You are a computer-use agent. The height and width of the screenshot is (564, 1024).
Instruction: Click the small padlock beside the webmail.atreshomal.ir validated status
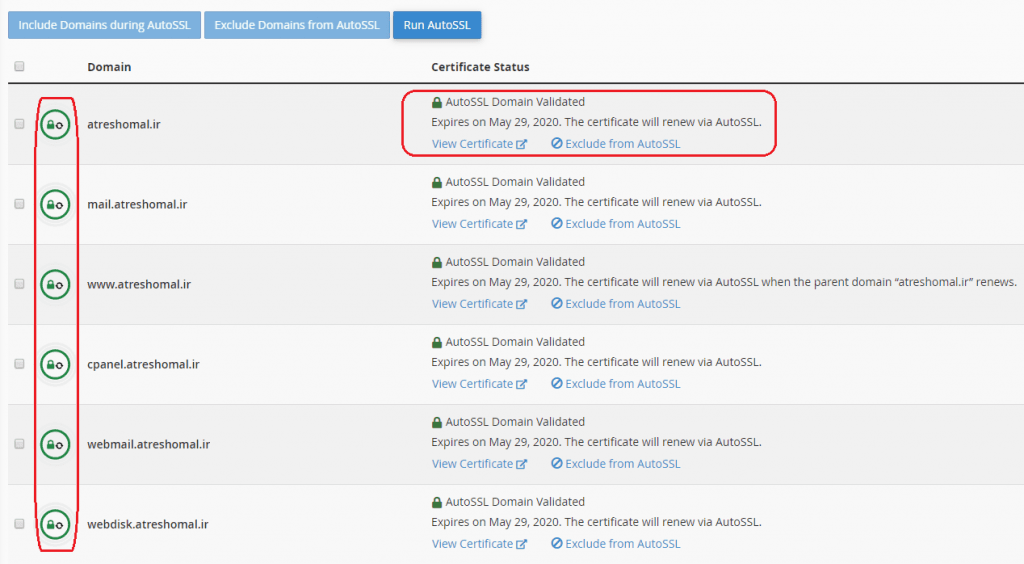[437, 422]
